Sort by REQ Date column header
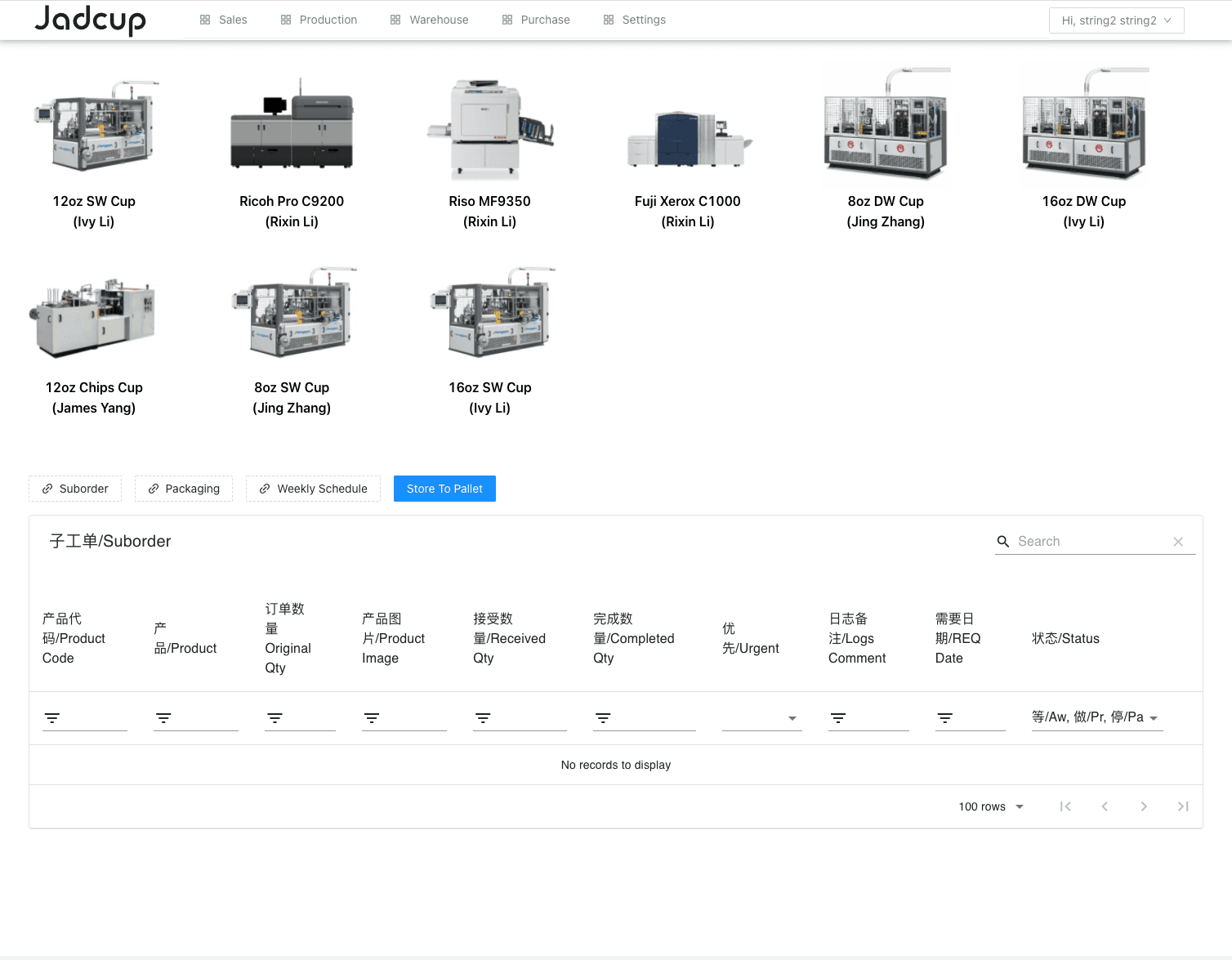Image resolution: width=1232 pixels, height=960 pixels. coord(958,638)
